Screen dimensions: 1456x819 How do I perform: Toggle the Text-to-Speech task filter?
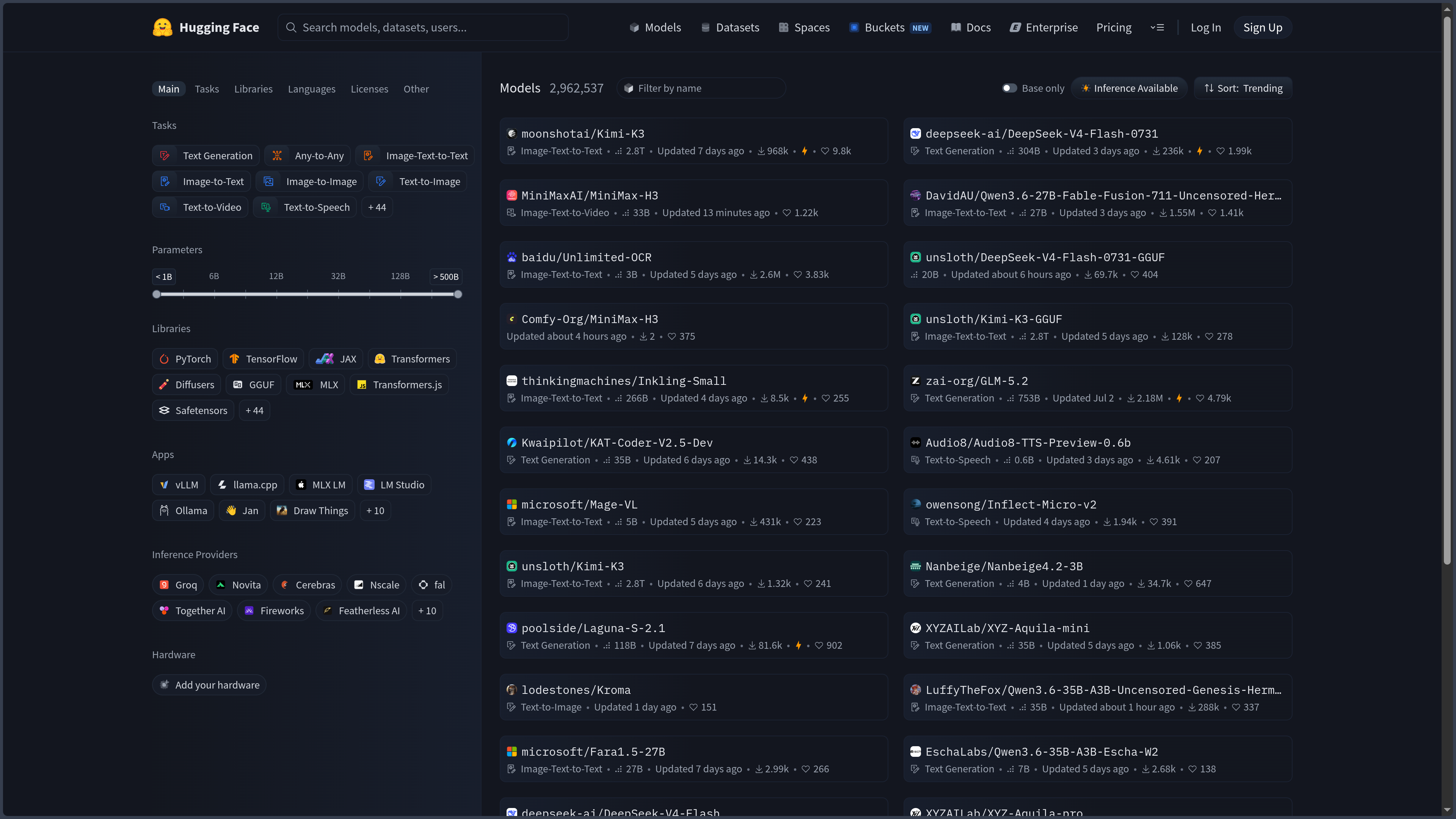point(304,207)
